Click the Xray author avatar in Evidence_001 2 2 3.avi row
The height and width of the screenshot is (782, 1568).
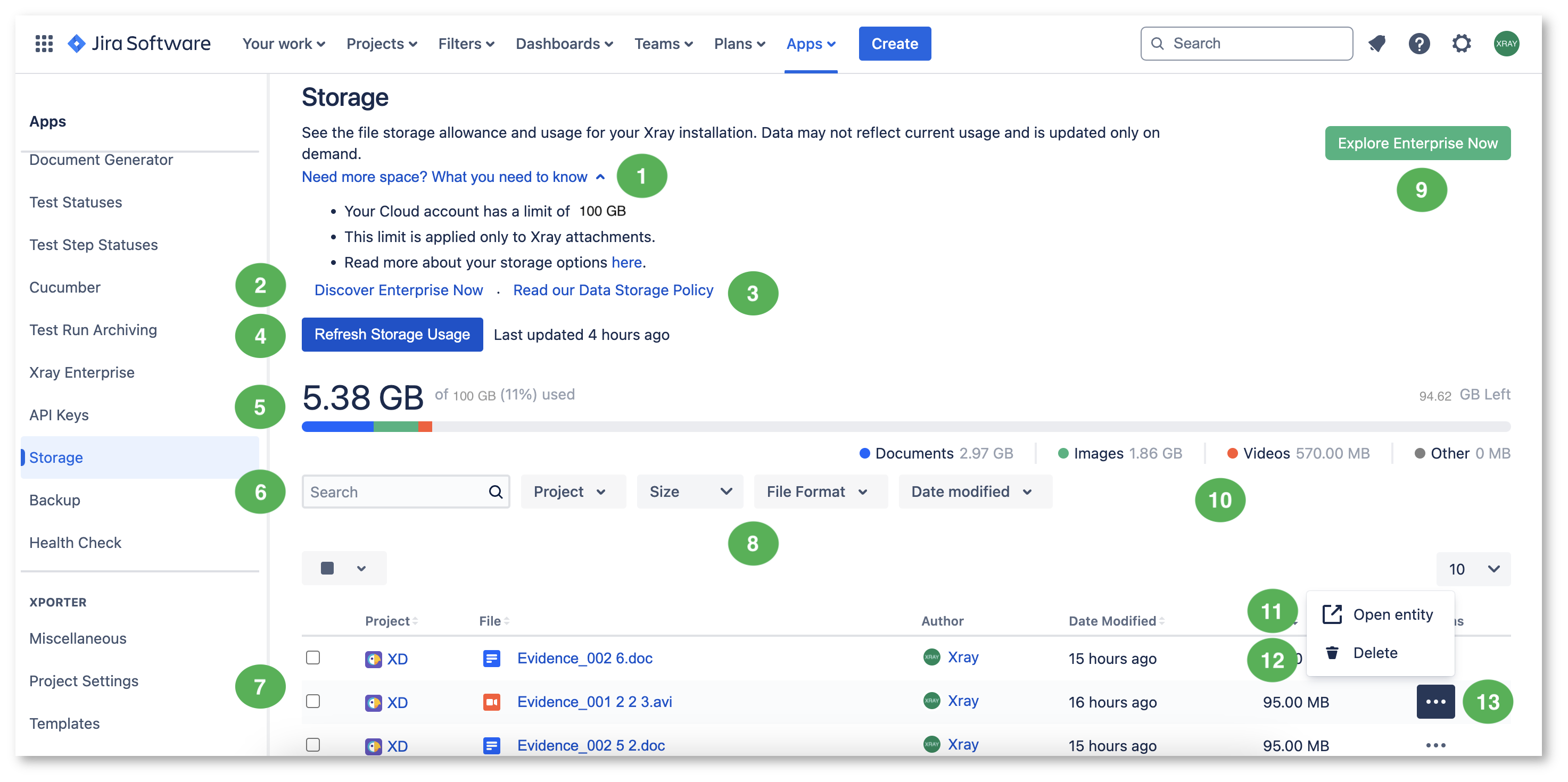click(931, 701)
